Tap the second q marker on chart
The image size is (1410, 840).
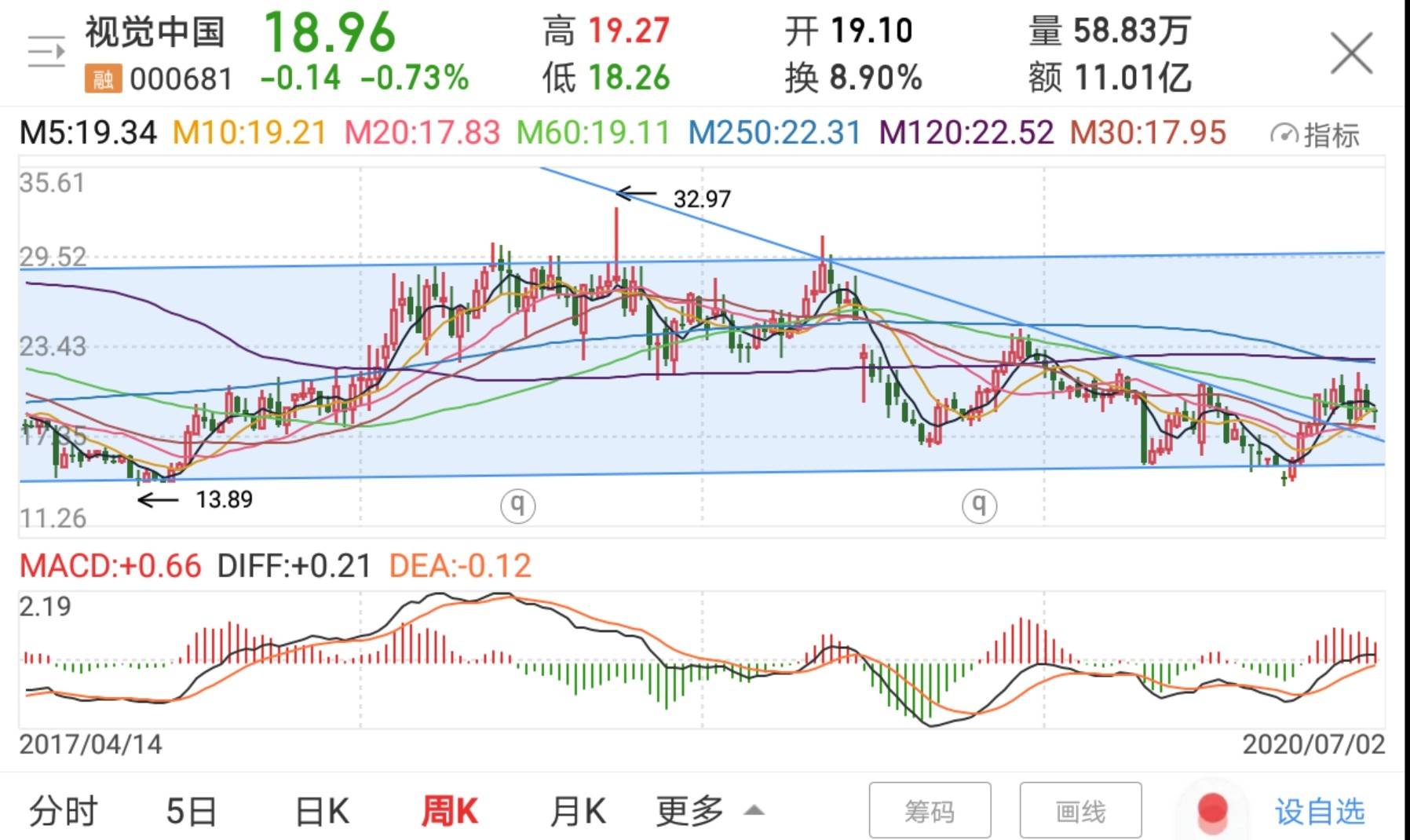click(x=980, y=505)
